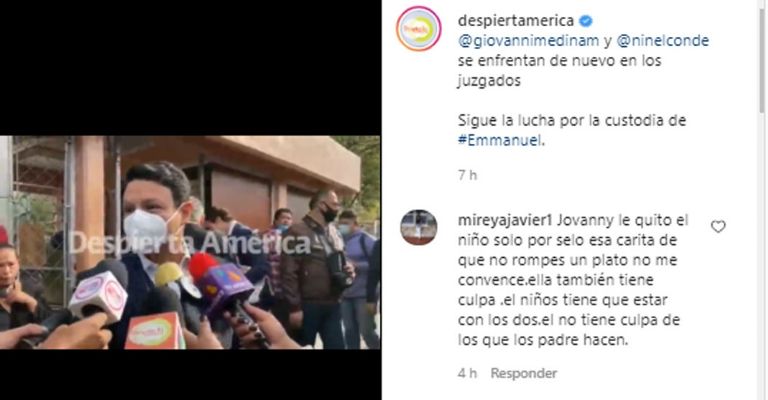Click the black area above the video
Viewport: 768px width, 400px height.
pos(190,68)
